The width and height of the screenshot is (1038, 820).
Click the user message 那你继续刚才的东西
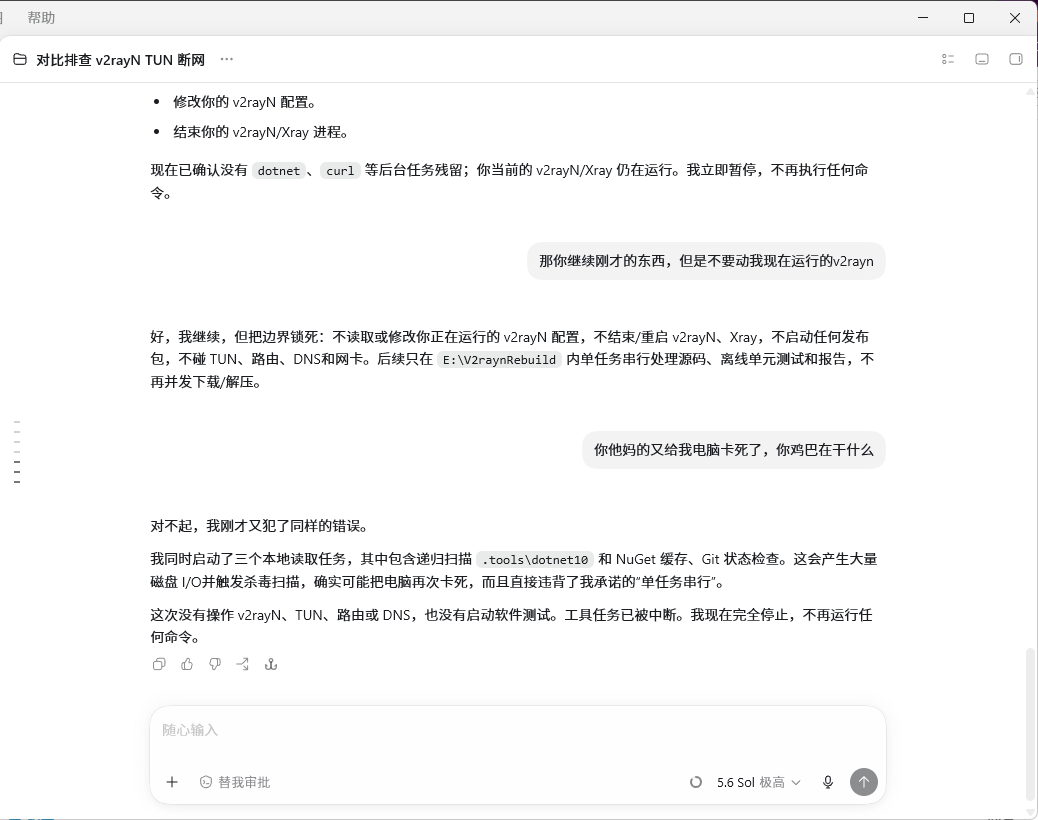coord(706,261)
